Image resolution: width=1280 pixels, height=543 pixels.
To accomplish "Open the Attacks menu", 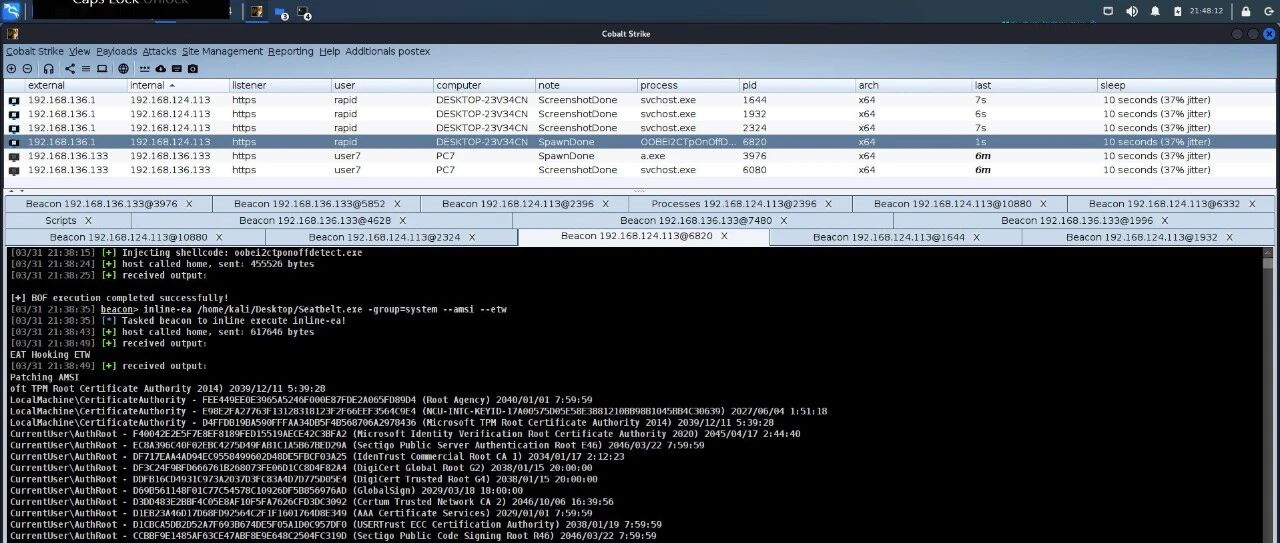I will (x=159, y=51).
